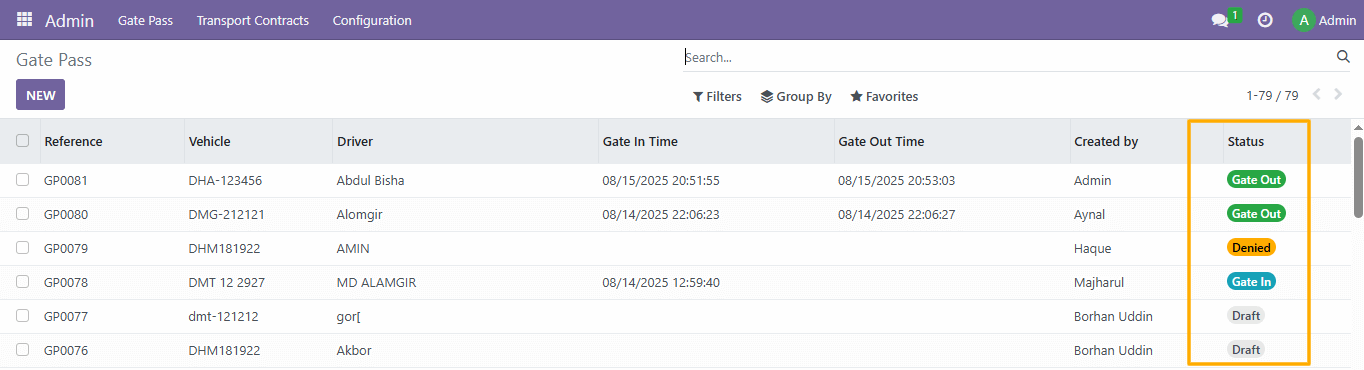Click the Admin app title

69,20
